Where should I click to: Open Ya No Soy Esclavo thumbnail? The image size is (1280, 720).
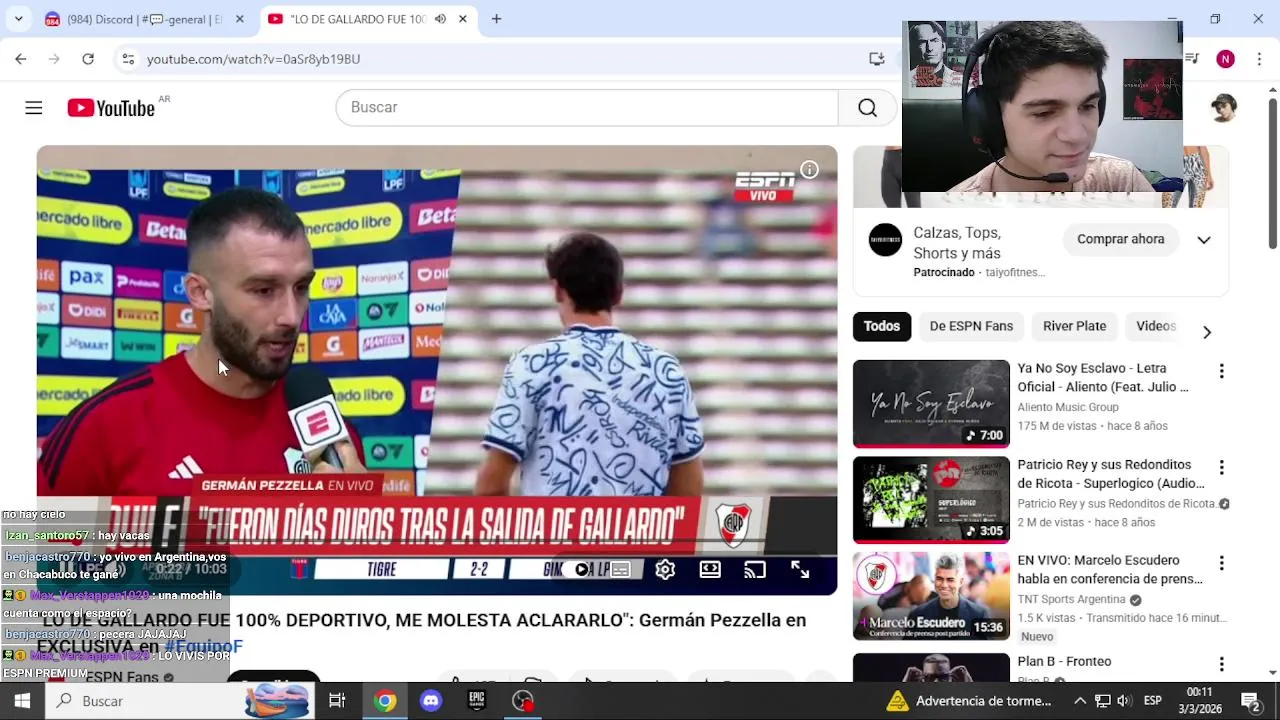(x=931, y=404)
